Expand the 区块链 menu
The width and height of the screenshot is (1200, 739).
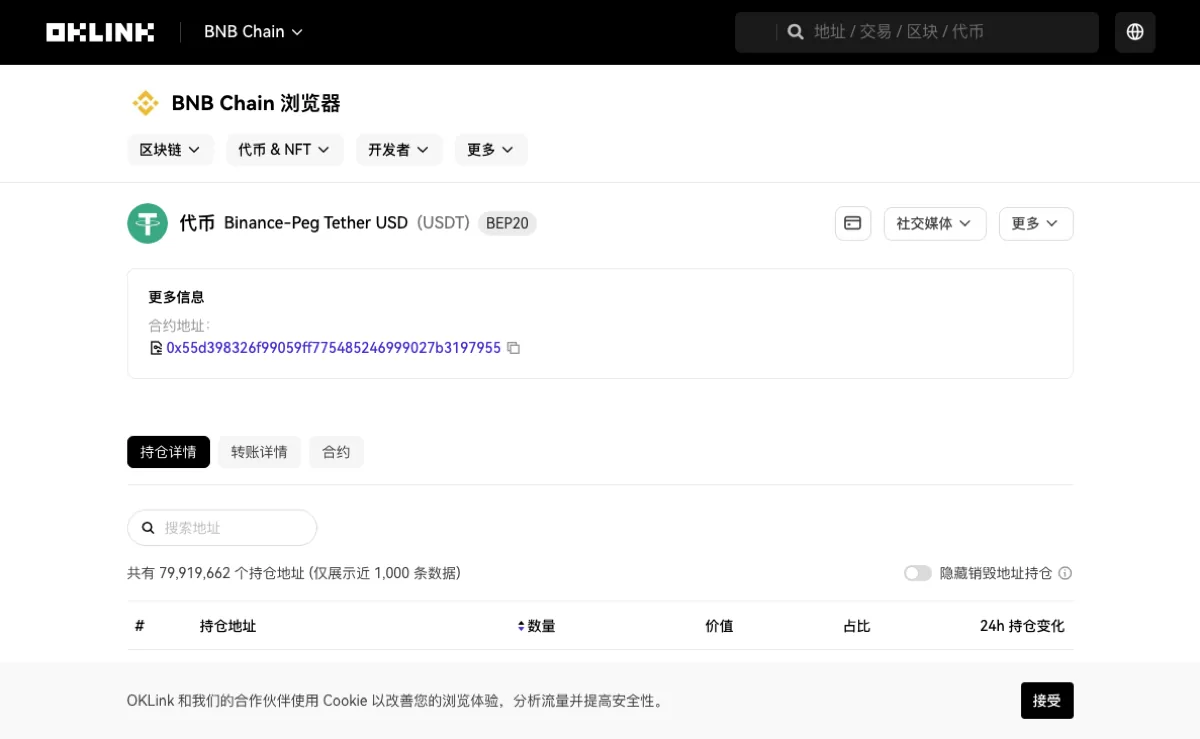pos(170,150)
